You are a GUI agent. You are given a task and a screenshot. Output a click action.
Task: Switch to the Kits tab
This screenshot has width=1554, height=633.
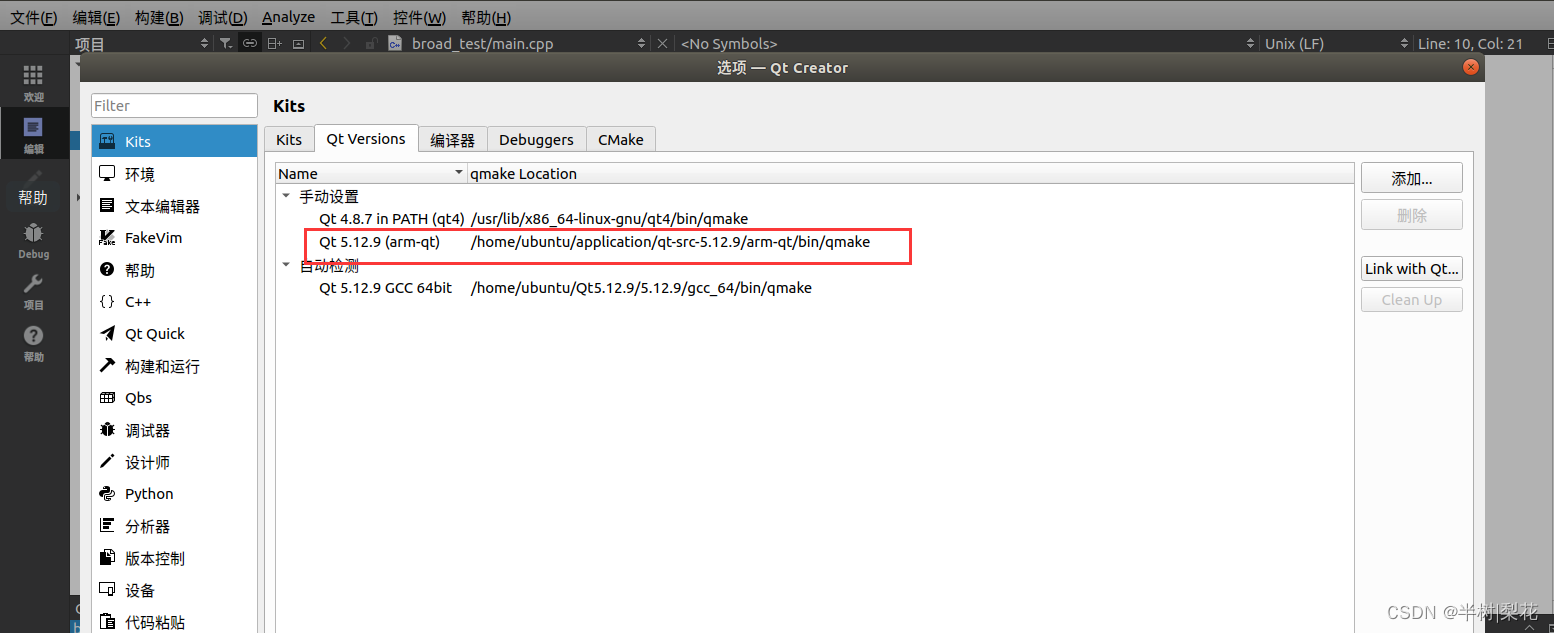pyautogui.click(x=289, y=140)
